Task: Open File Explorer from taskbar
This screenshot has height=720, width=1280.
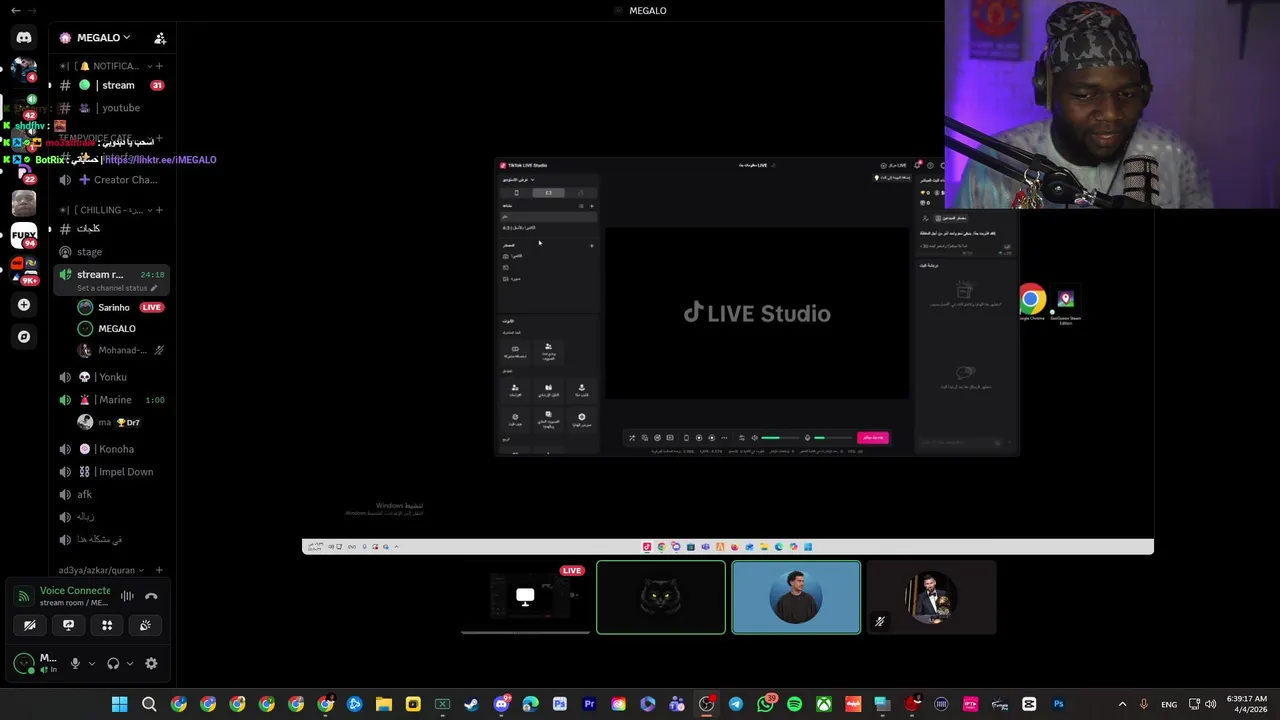Action: pyautogui.click(x=384, y=704)
